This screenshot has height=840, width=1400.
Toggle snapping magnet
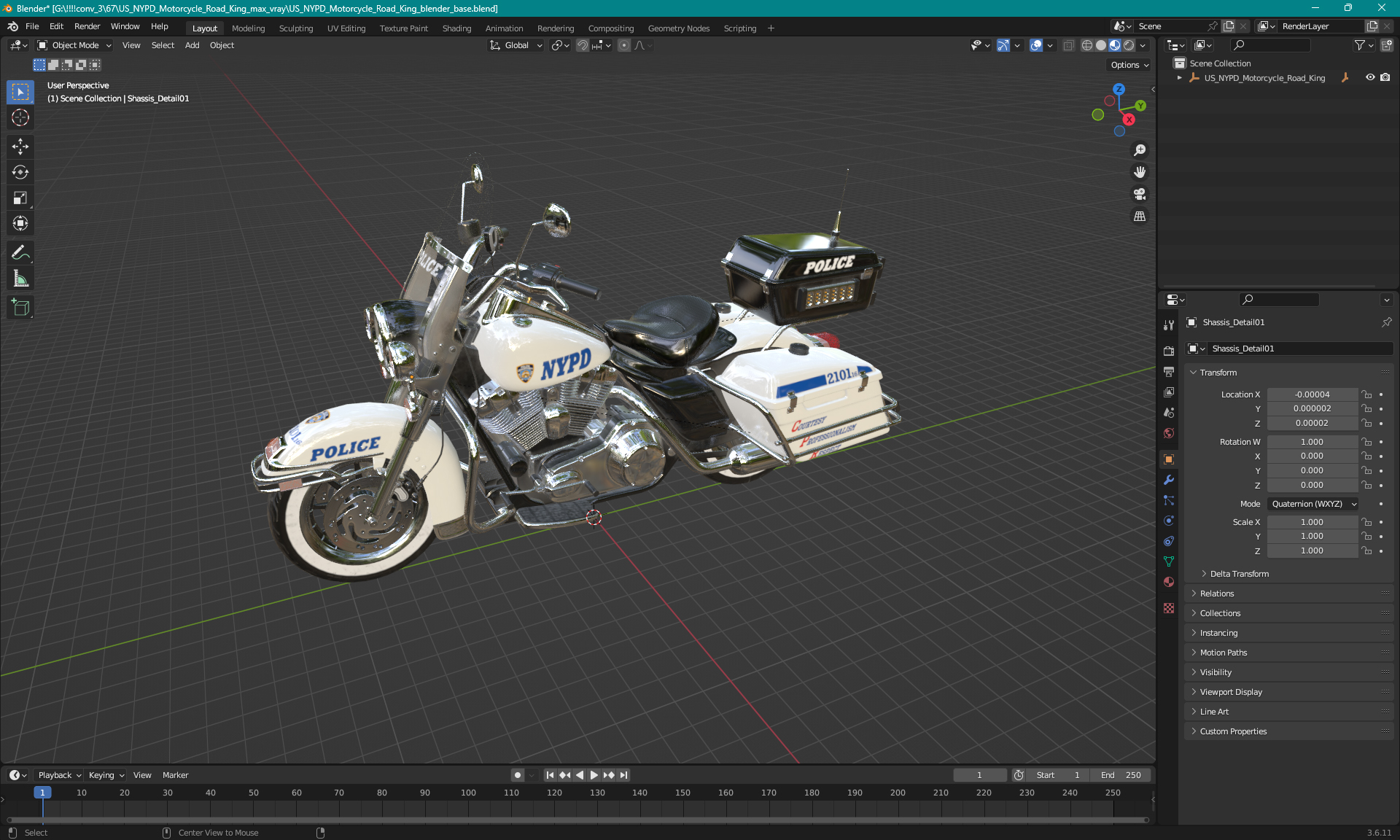[583, 45]
